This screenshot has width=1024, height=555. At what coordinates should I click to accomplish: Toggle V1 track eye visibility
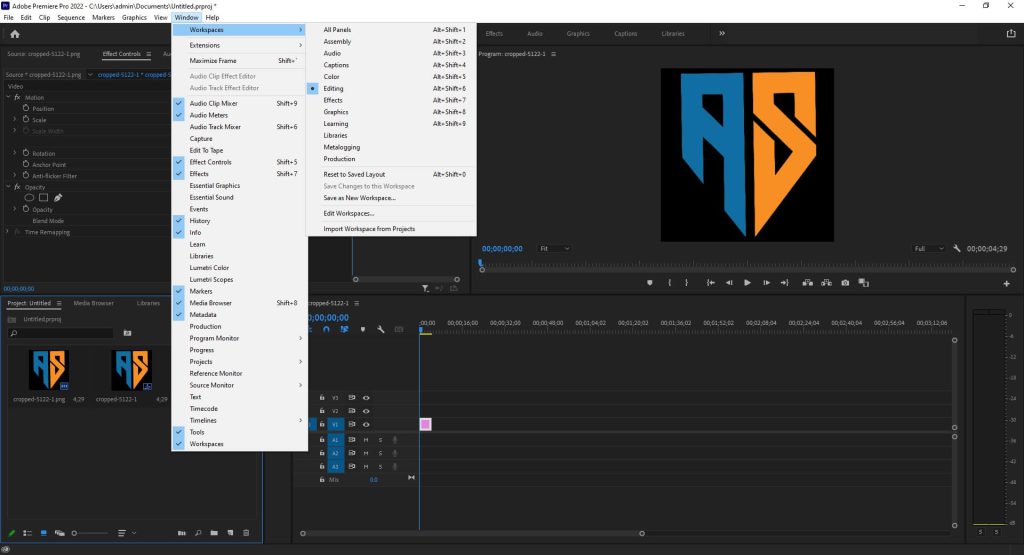(x=366, y=424)
